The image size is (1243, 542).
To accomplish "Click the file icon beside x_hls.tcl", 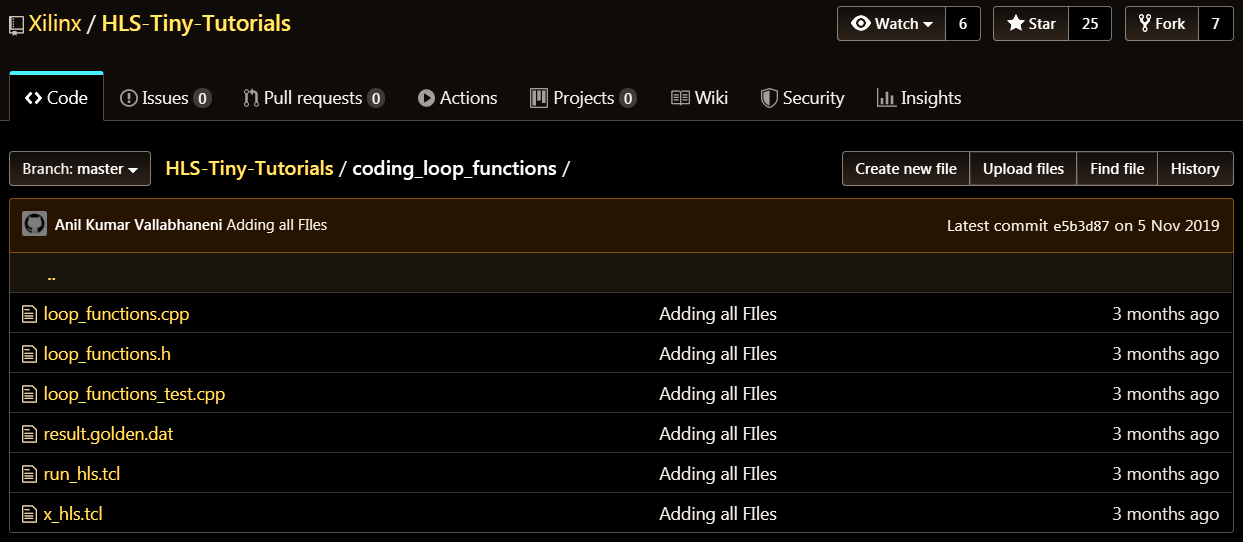I will pos(29,514).
